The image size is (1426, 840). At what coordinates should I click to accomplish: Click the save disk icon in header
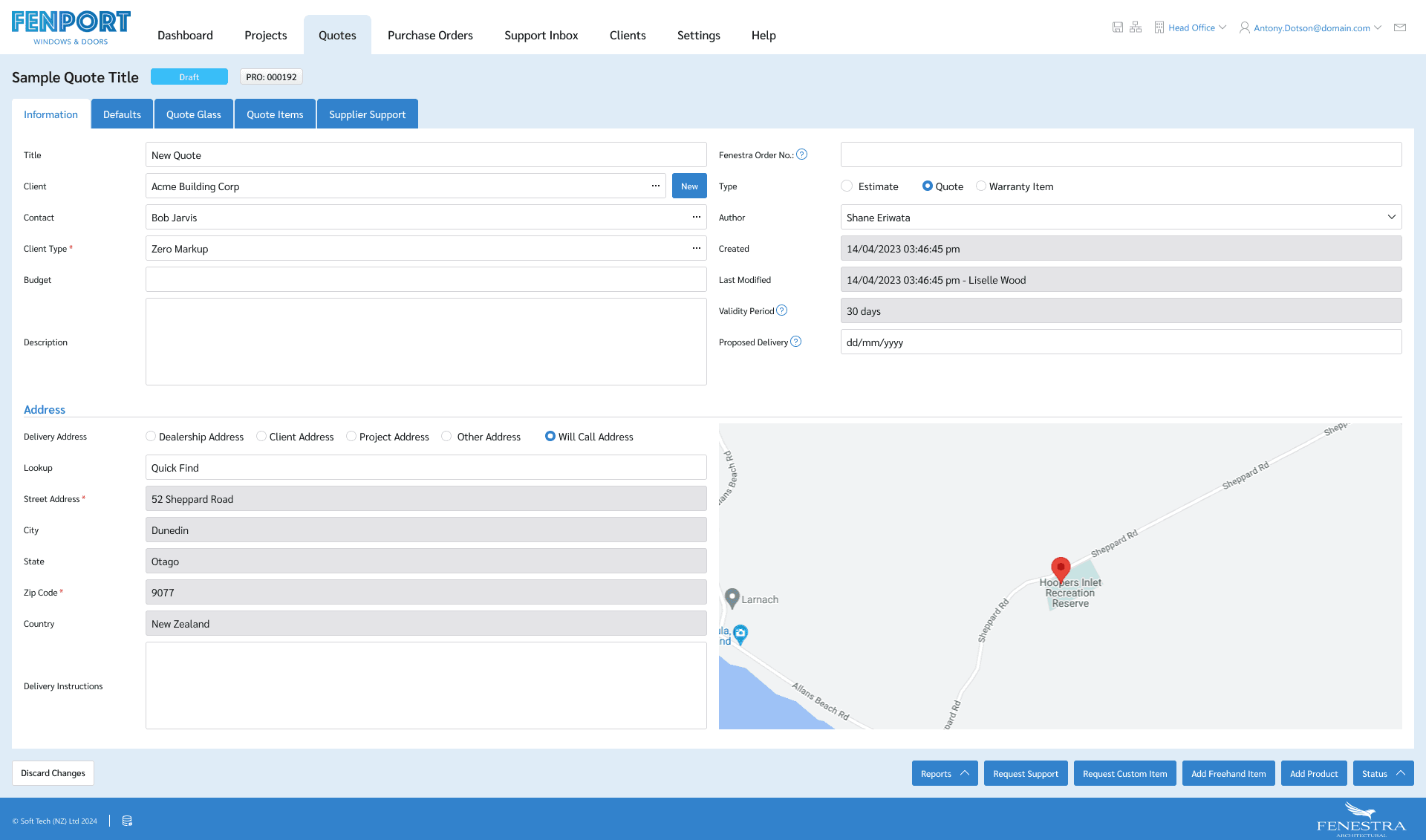pyautogui.click(x=1117, y=27)
